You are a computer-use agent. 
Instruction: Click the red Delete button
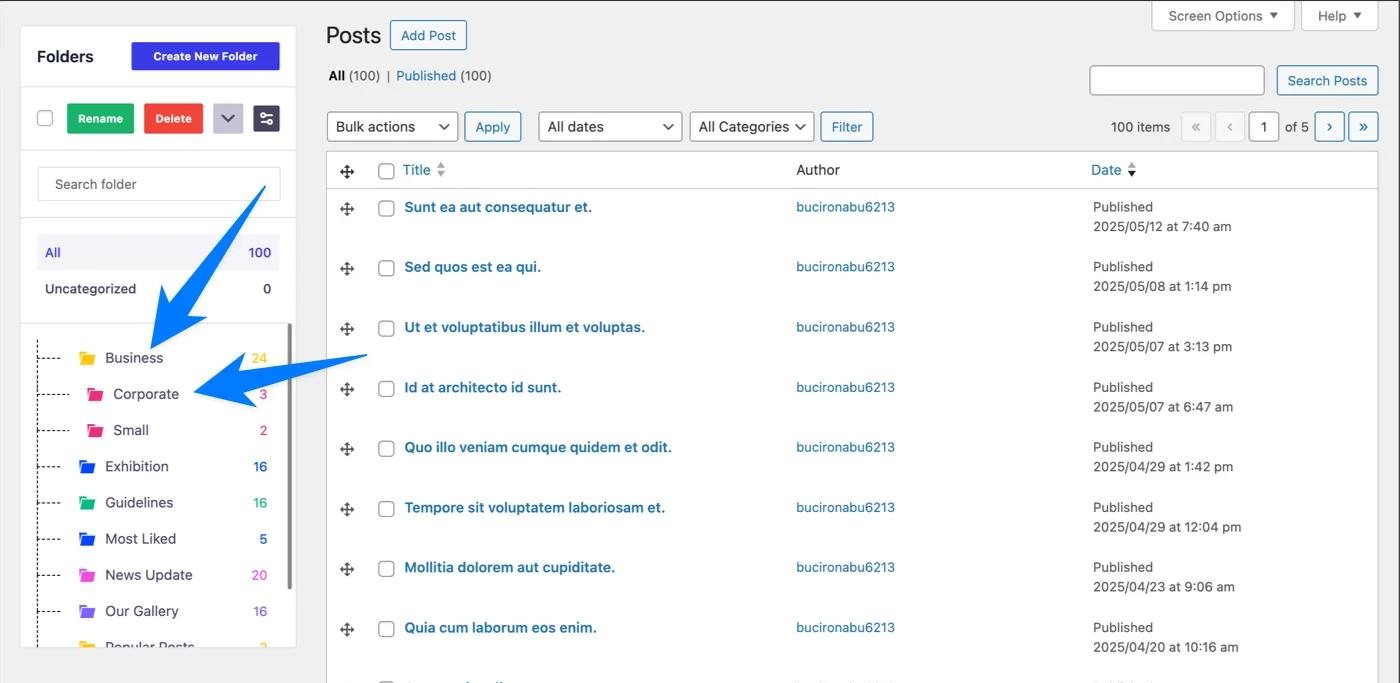pyautogui.click(x=173, y=118)
